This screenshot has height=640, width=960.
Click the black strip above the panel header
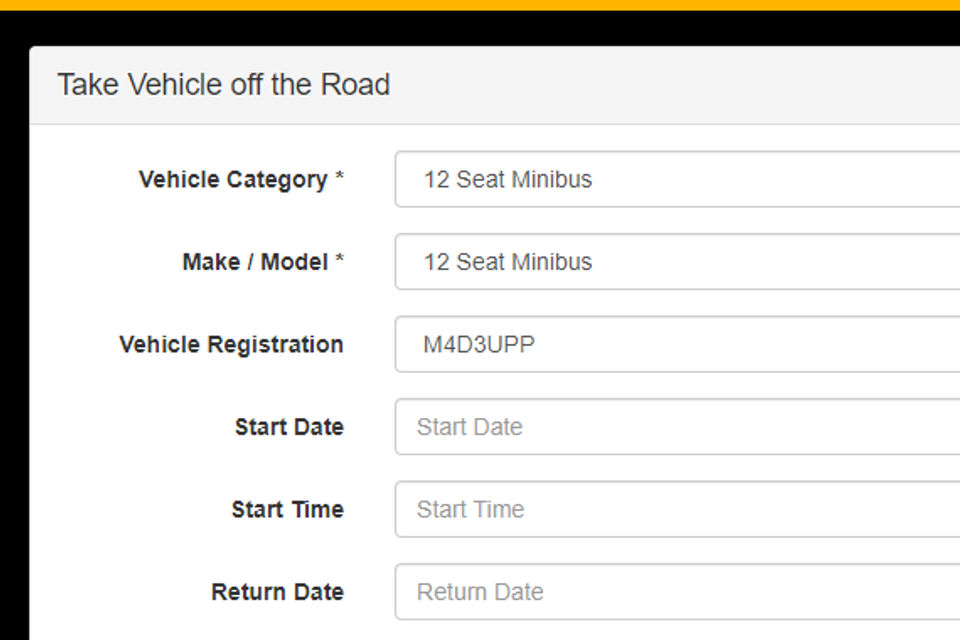[x=480, y=28]
